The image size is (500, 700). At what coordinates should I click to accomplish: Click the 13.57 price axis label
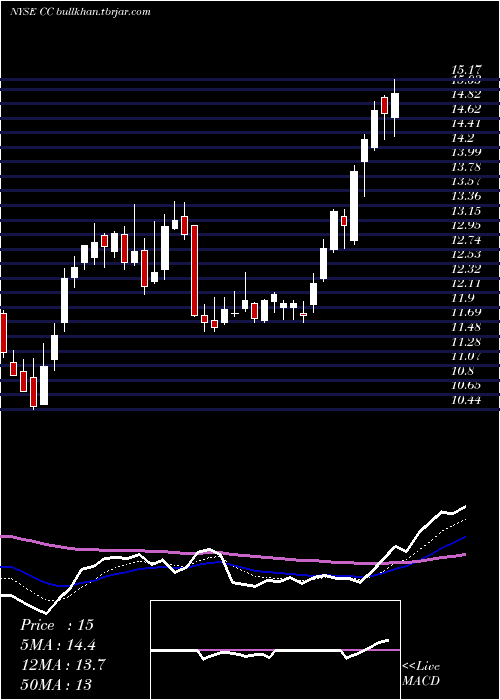click(466, 182)
